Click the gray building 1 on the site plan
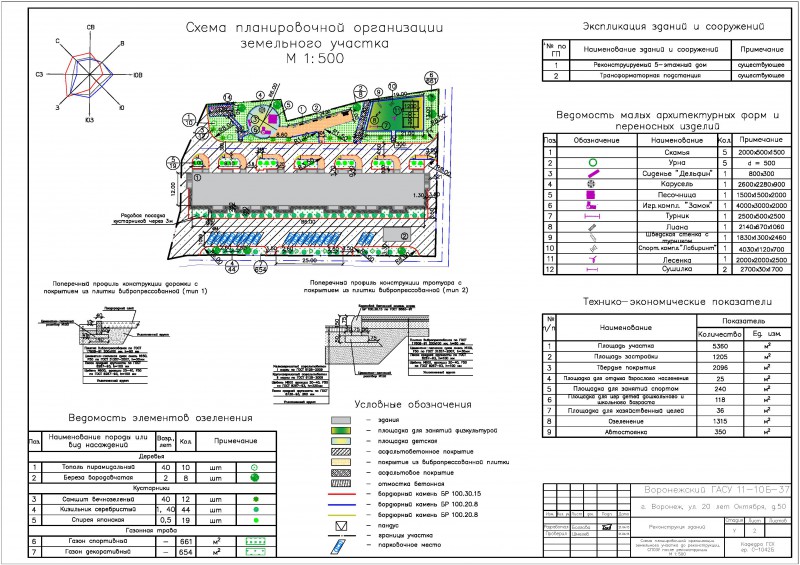Screen dimensions: 800x565 (308, 189)
